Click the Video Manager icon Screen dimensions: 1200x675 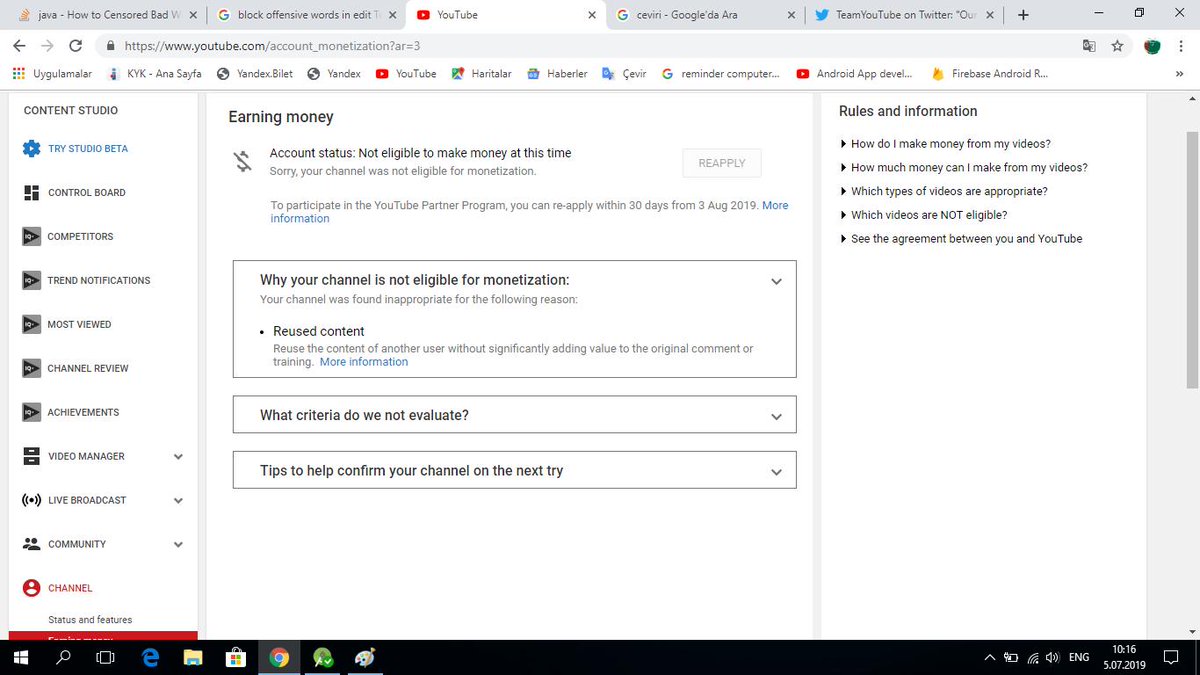(x=30, y=456)
